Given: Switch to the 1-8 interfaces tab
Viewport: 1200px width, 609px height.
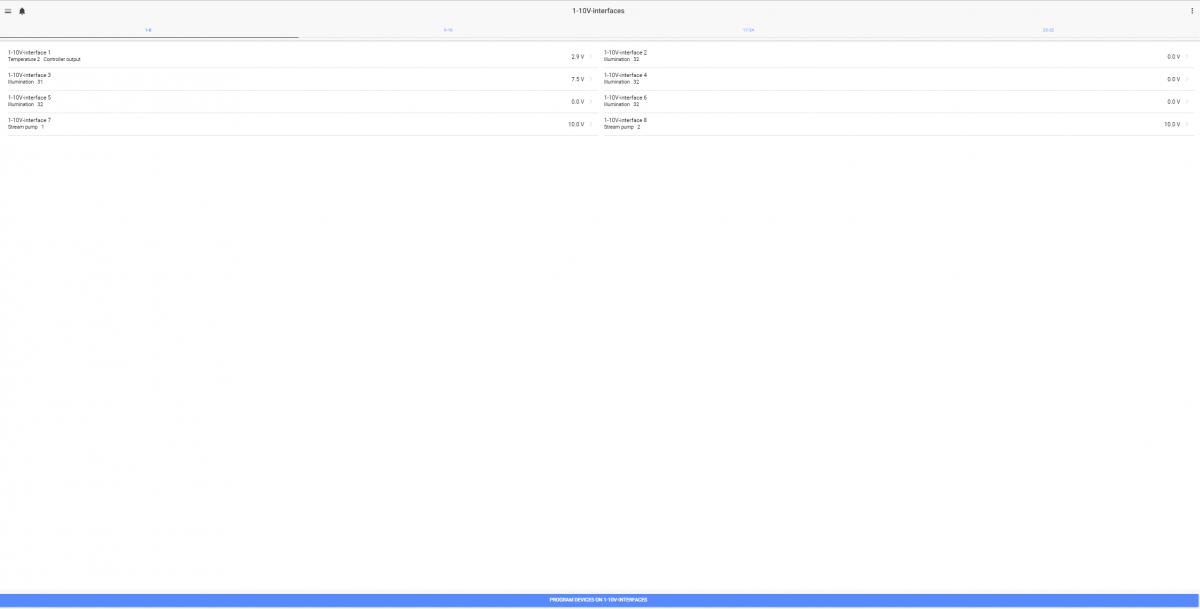Looking at the screenshot, I should pyautogui.click(x=149, y=30).
